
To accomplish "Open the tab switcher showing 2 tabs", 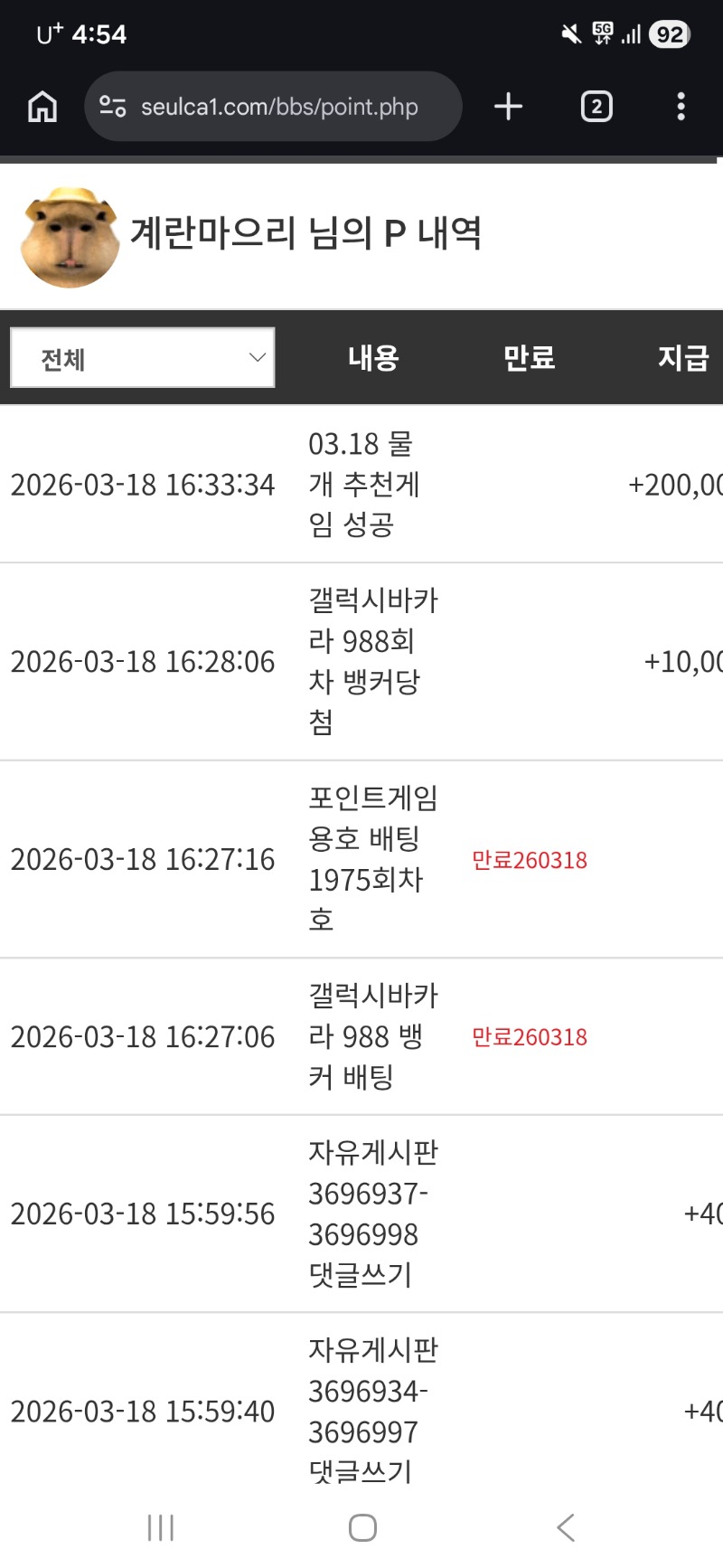I will tap(596, 107).
